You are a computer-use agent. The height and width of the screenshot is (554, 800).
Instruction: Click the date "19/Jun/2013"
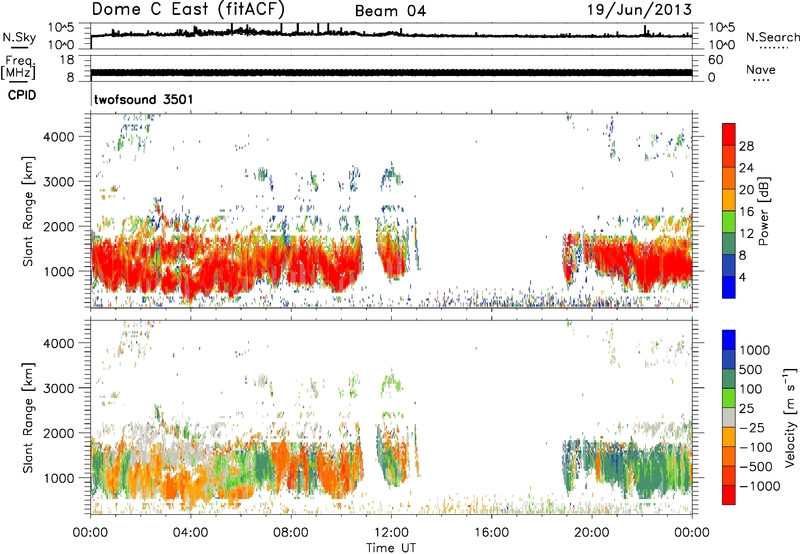pyautogui.click(x=639, y=9)
